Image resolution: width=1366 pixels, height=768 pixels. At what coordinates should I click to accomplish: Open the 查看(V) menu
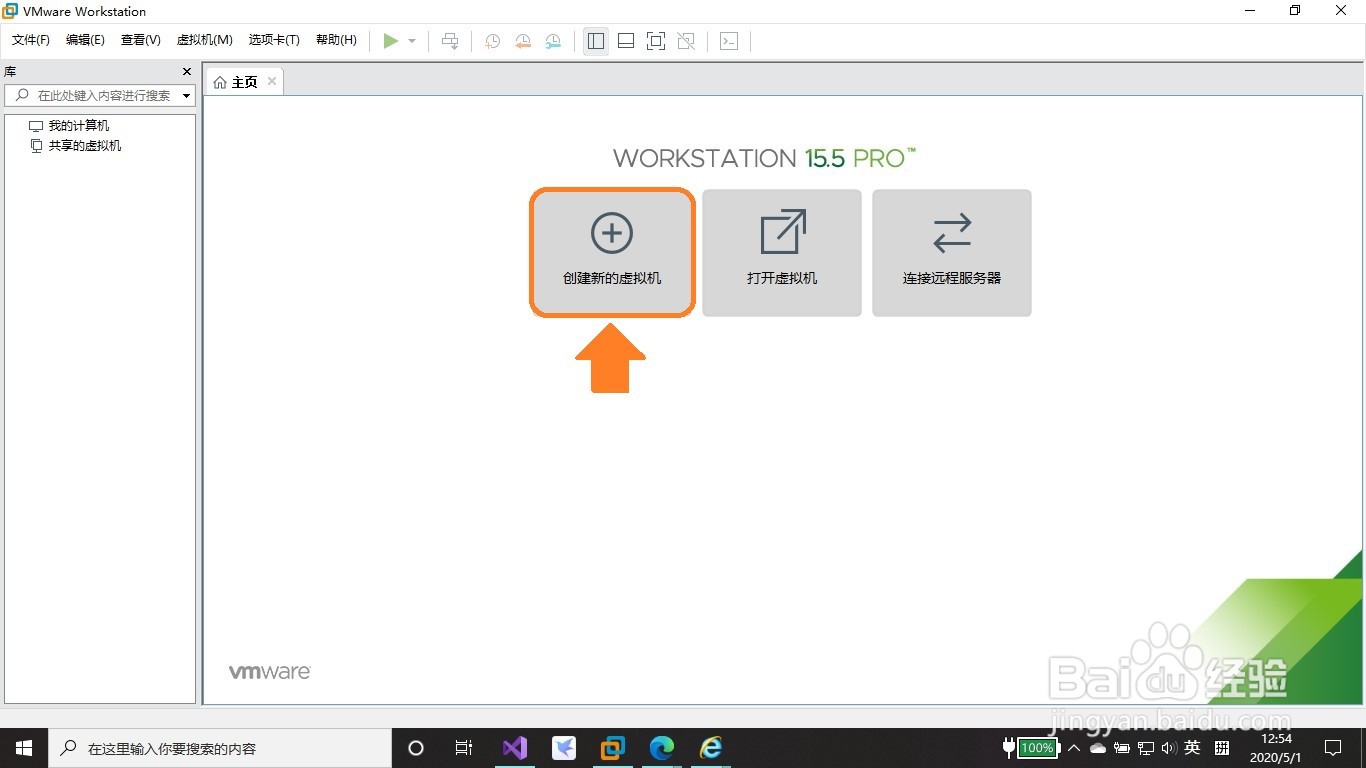click(x=141, y=40)
